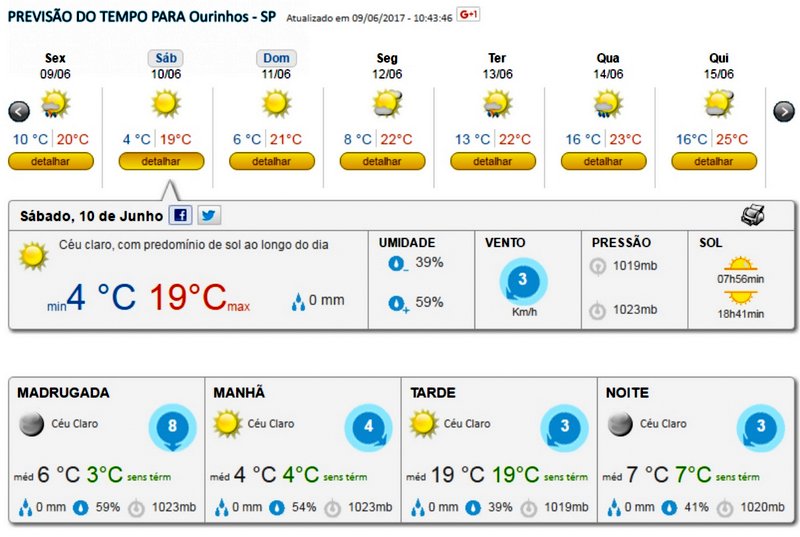Screen dimensions: 800x537
Task: Share forecast on Twitter icon
Action: pos(209,215)
